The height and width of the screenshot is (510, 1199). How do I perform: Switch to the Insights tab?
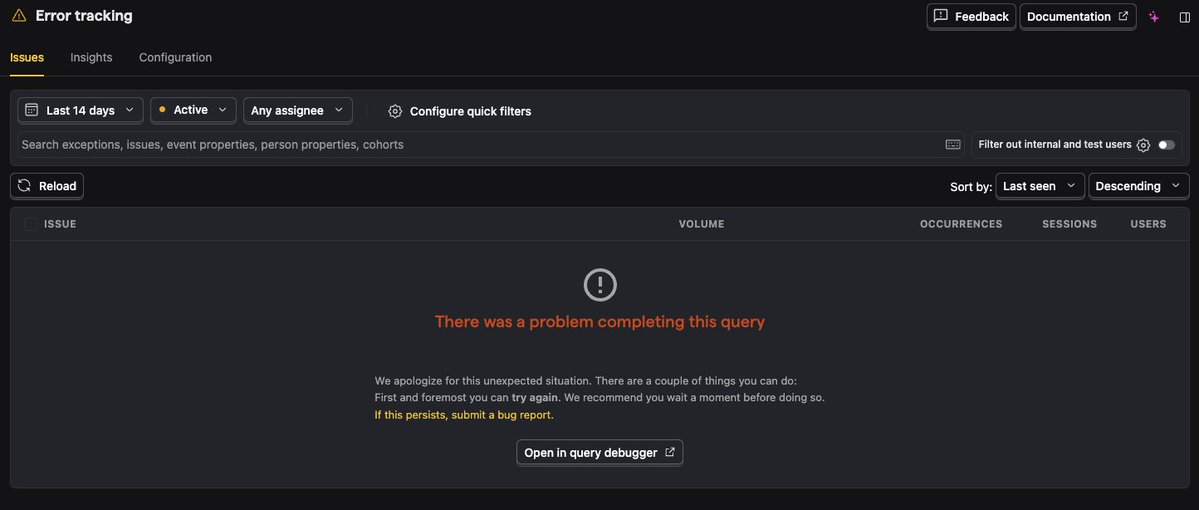(91, 57)
